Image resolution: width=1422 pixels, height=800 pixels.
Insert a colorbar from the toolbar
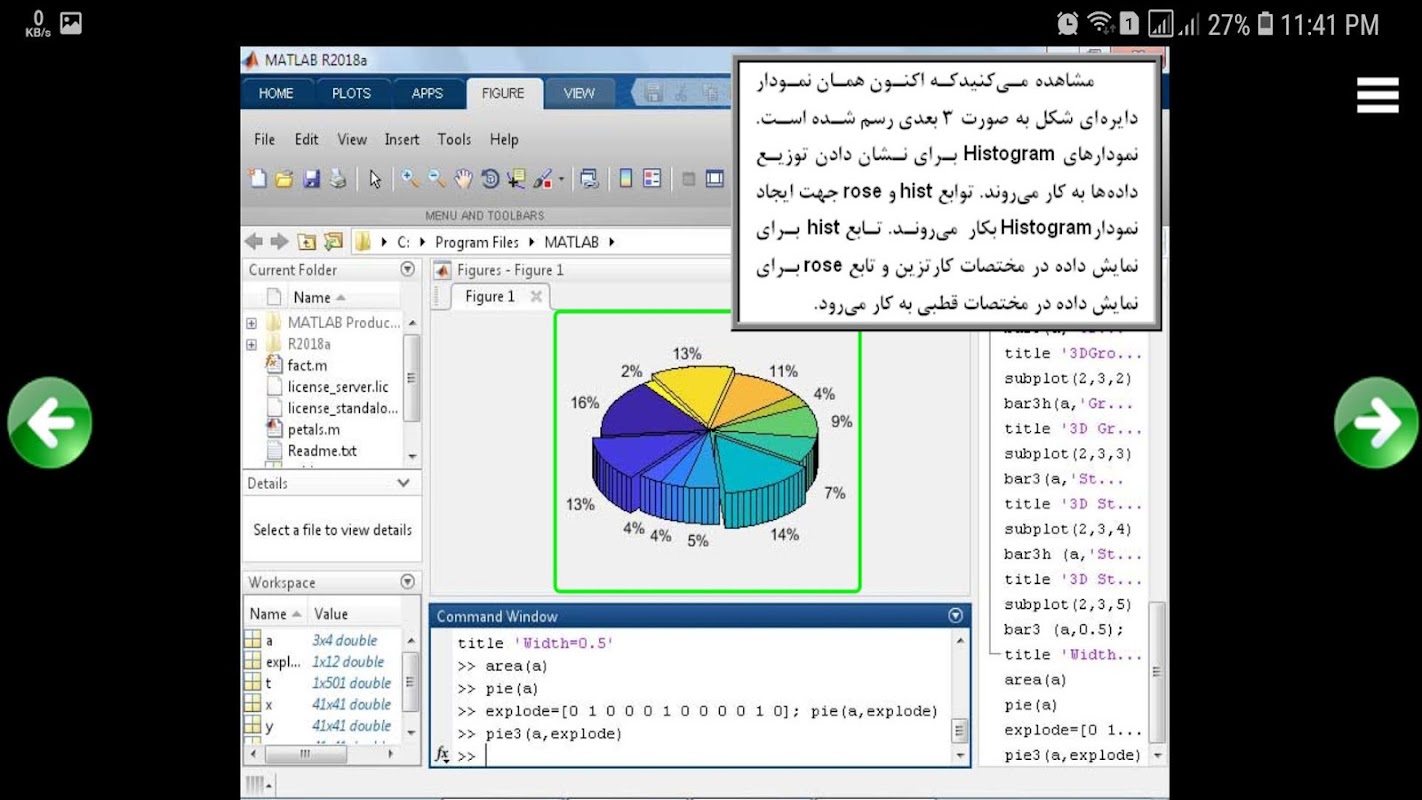pos(626,179)
